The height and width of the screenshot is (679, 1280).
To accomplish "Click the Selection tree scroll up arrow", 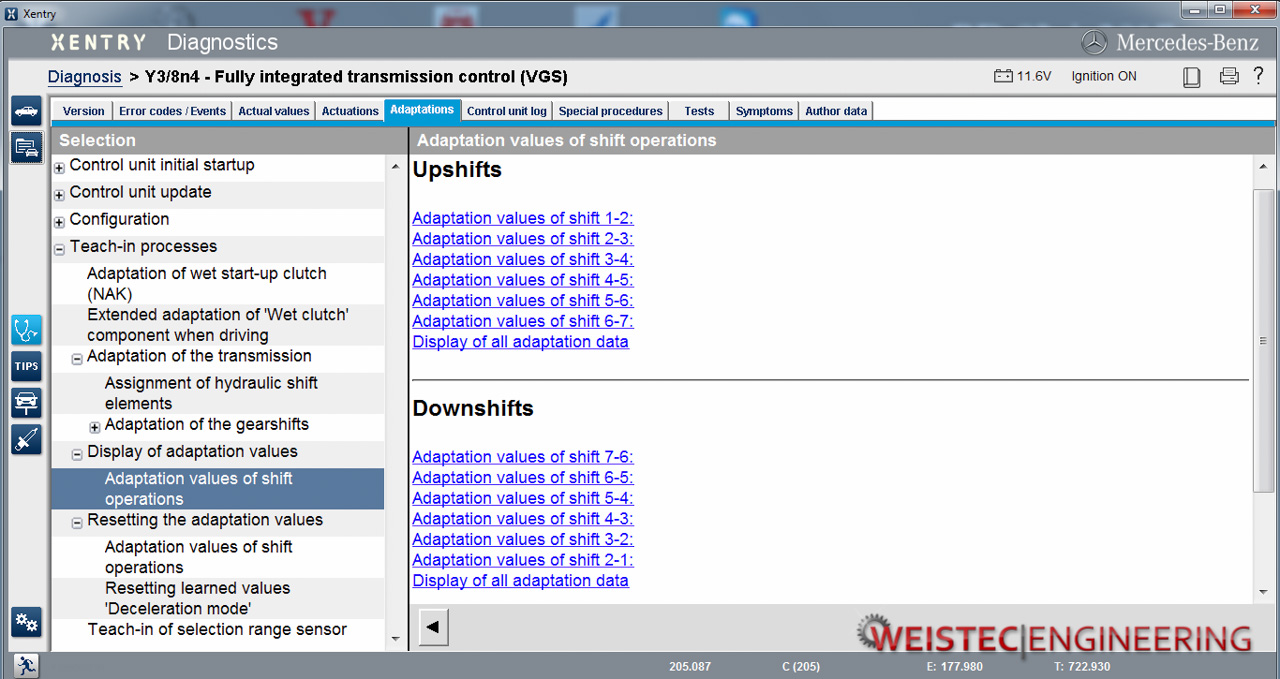I will (395, 167).
